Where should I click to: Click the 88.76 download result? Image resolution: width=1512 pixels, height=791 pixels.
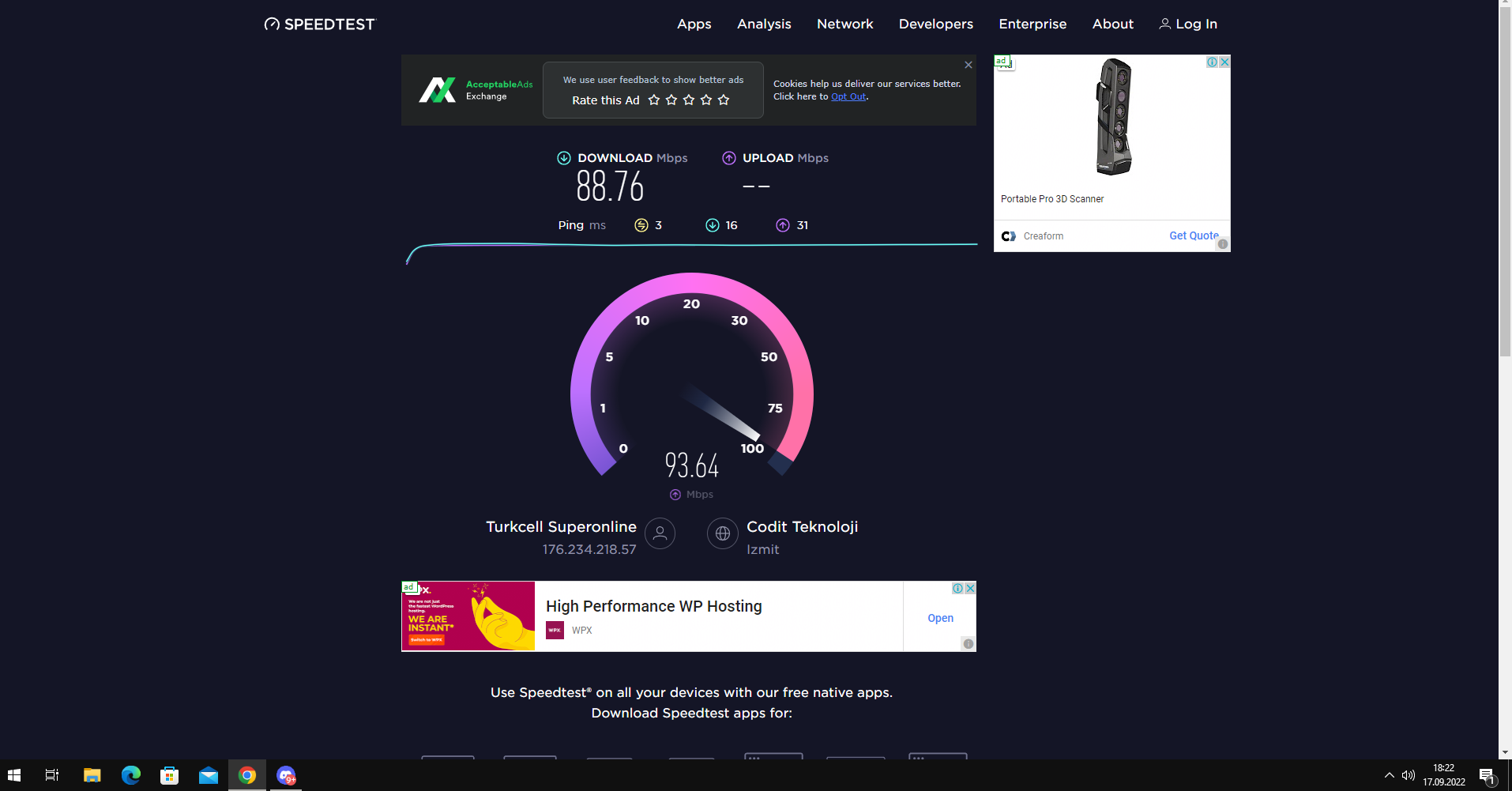610,186
